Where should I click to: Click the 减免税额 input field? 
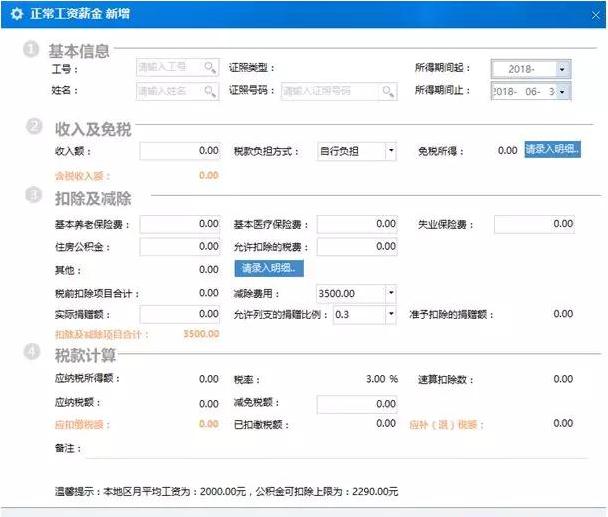(357, 404)
